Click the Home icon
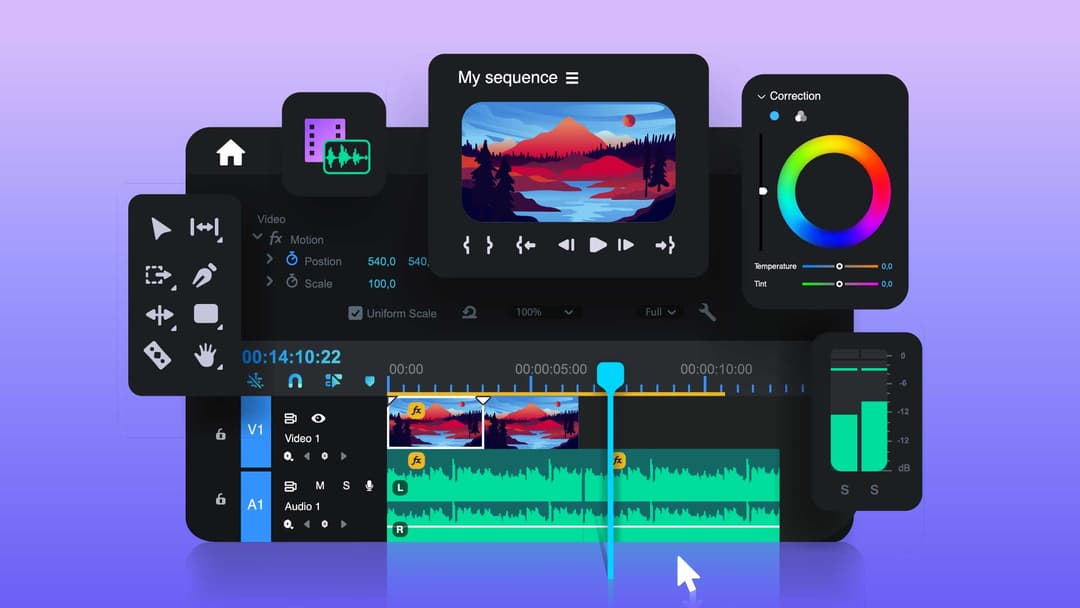This screenshot has width=1080, height=608. point(231,153)
